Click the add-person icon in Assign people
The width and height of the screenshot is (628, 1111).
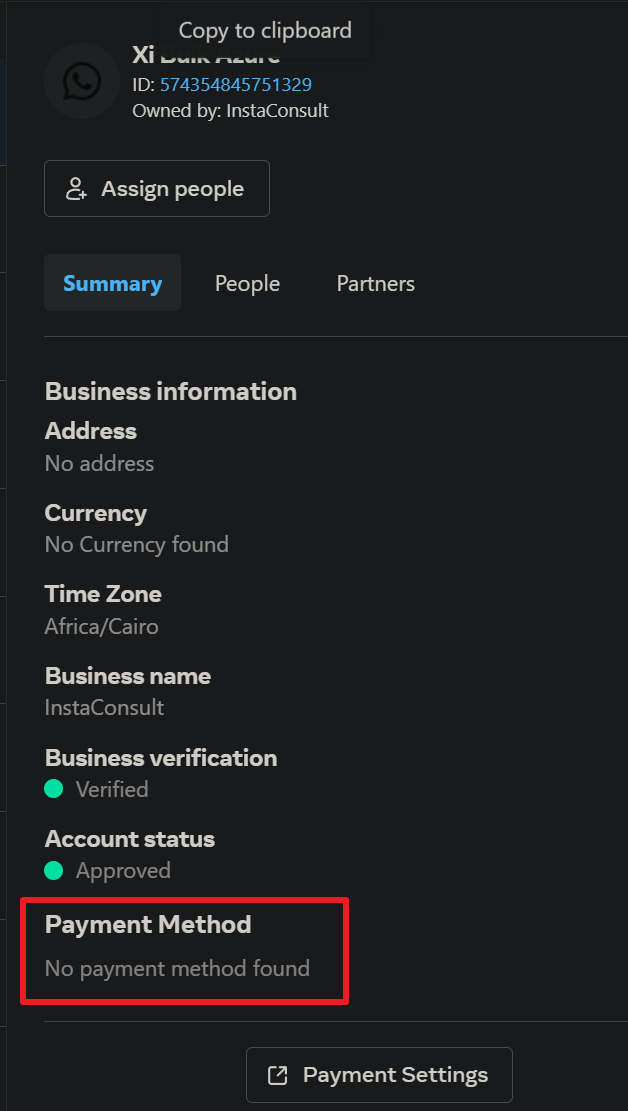[x=76, y=188]
